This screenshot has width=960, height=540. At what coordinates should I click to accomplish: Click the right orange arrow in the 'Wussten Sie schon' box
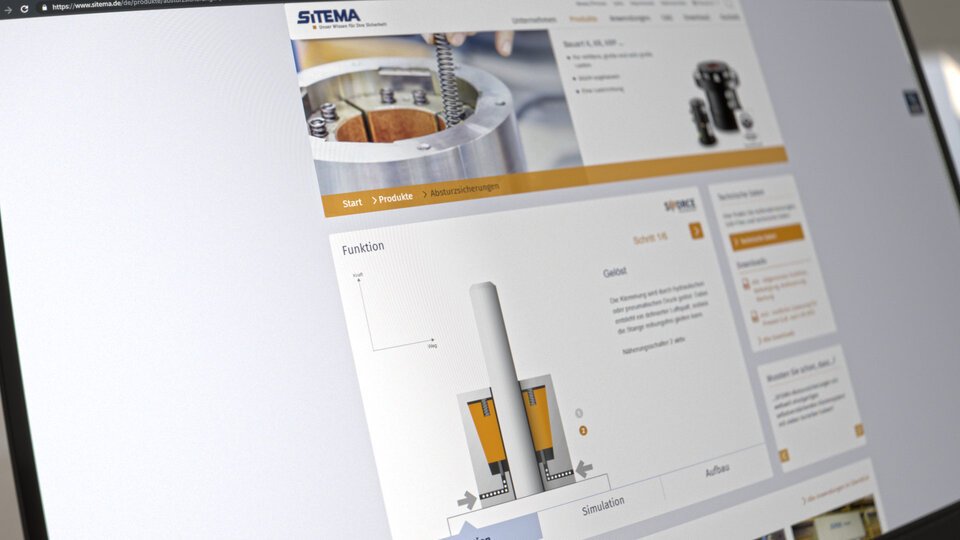(x=858, y=430)
